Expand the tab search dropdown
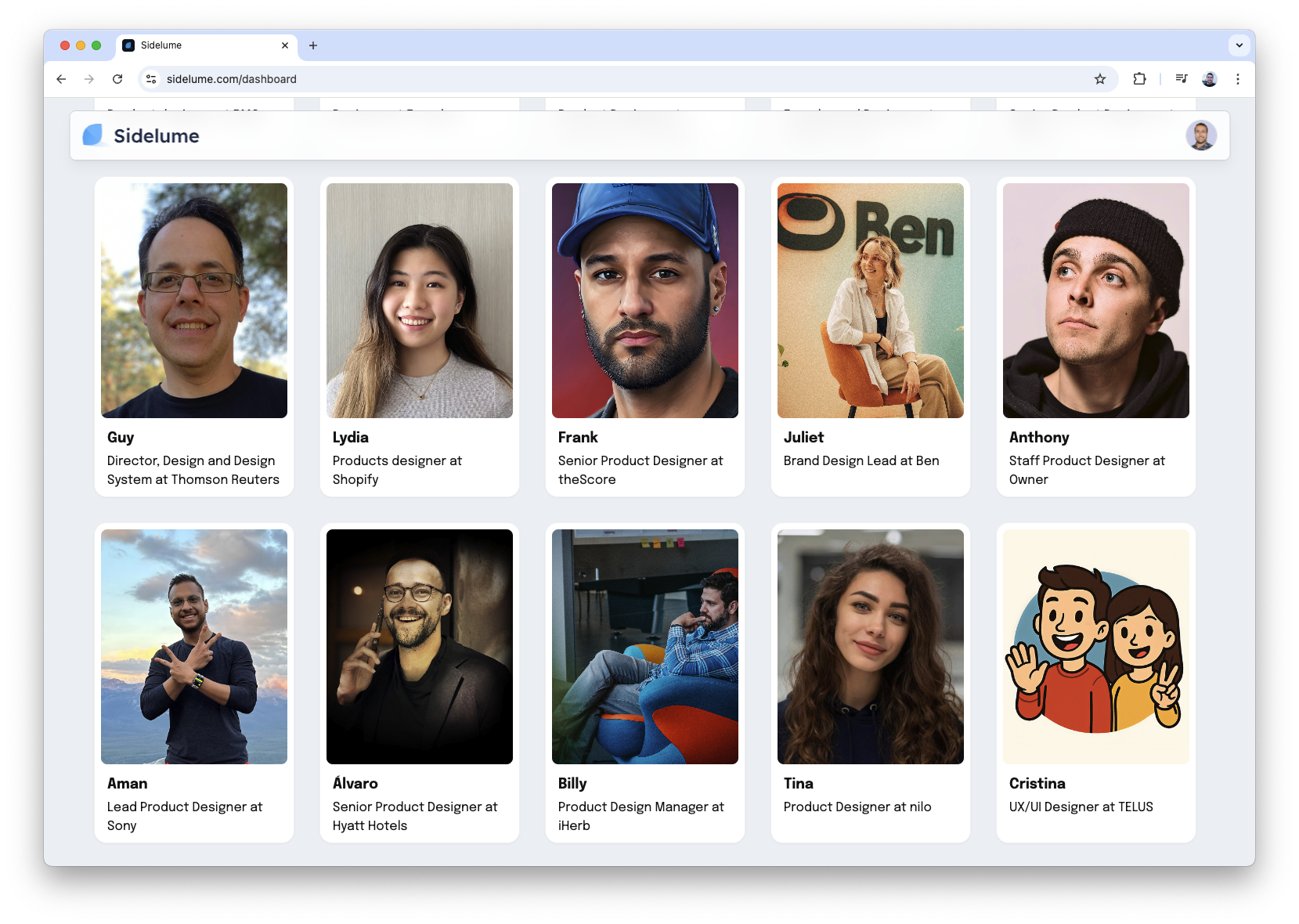1299x924 pixels. point(1239,45)
